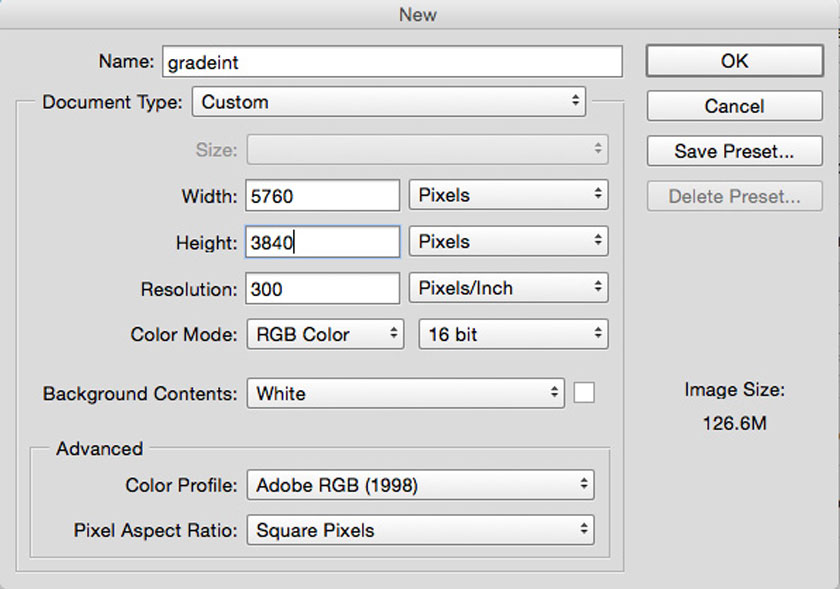Click the Save Preset button
The width and height of the screenshot is (840, 589).
pos(734,151)
